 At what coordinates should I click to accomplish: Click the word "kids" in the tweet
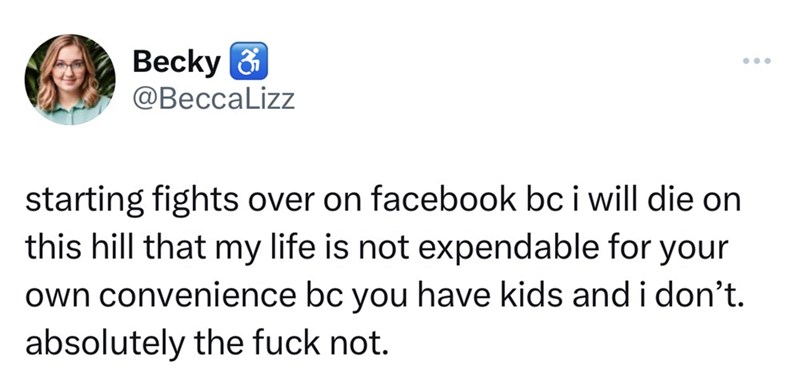point(535,296)
